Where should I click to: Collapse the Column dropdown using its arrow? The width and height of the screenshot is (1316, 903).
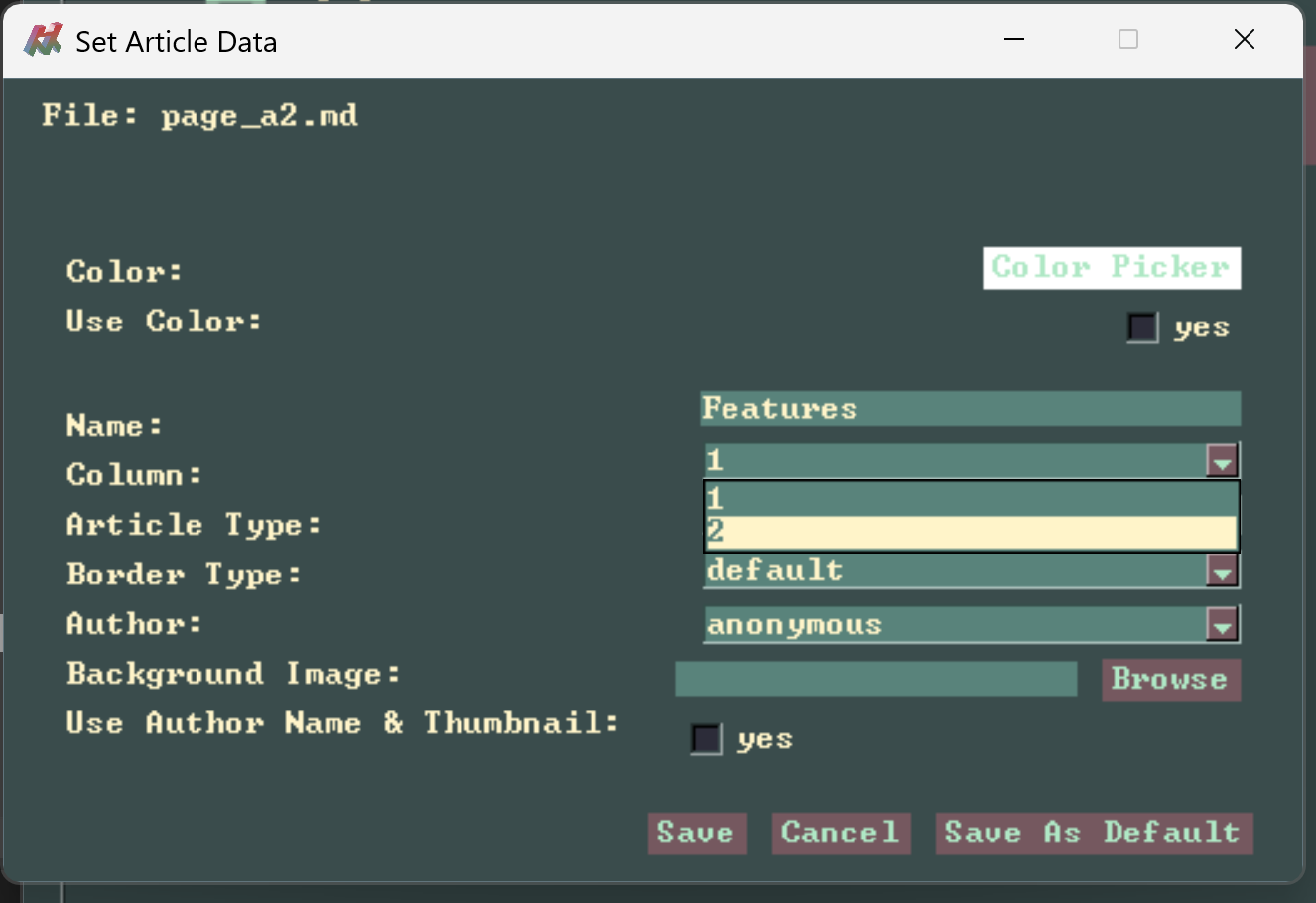[x=1222, y=461]
